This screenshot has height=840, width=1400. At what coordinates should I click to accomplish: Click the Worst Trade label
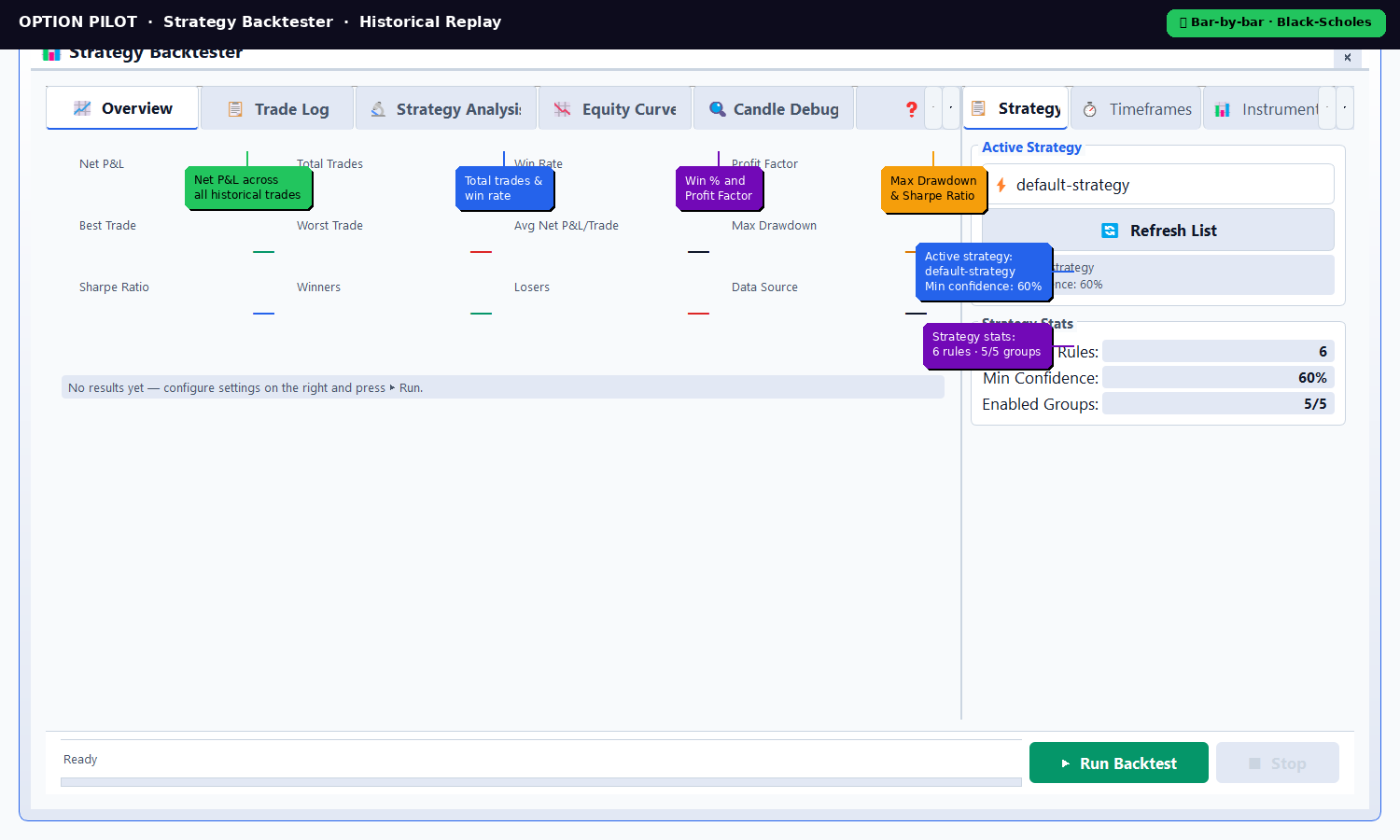pos(329,225)
